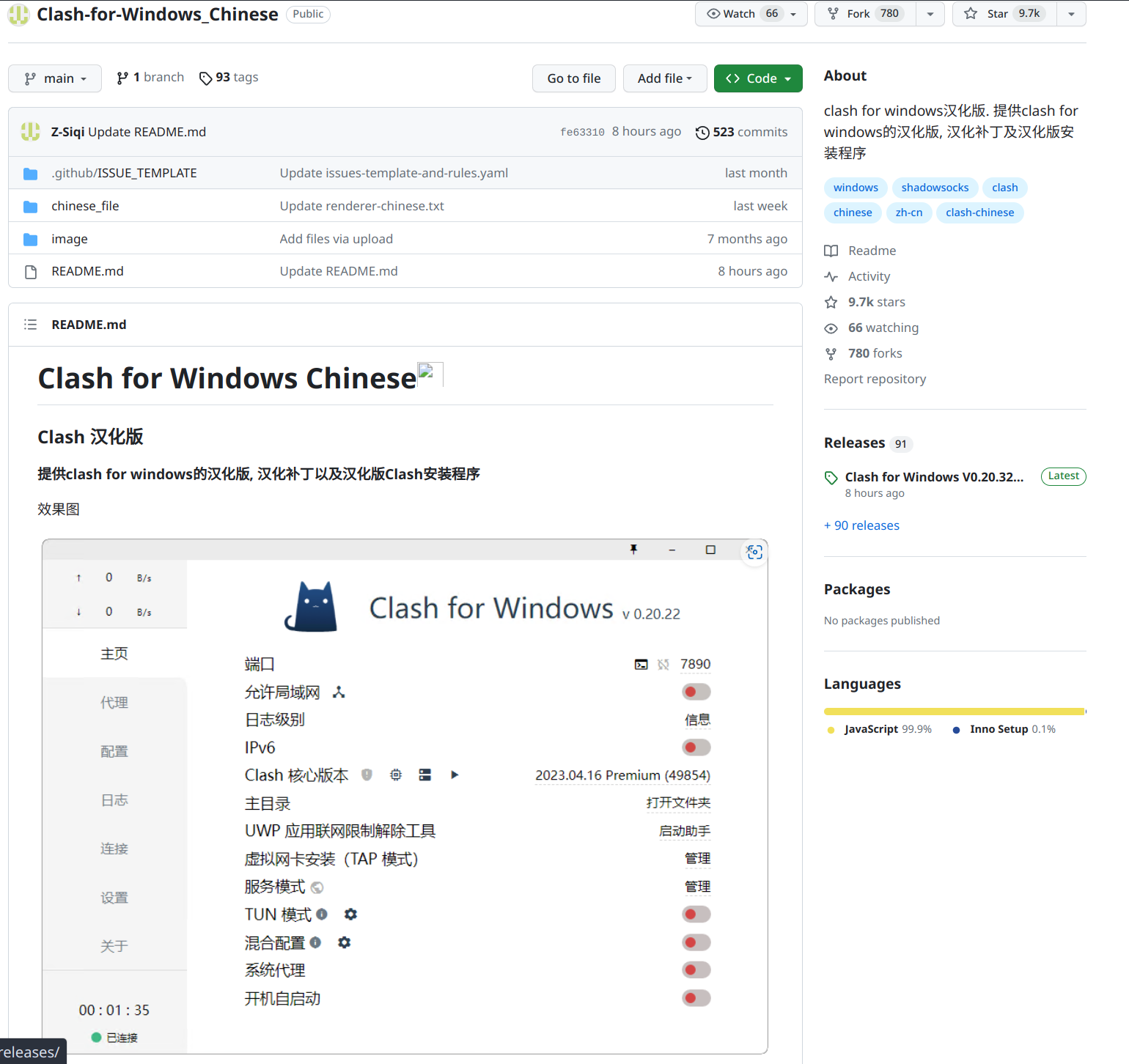The image size is (1129, 1064).
Task: Click the star icon beside 9.7k stars
Action: 831,302
